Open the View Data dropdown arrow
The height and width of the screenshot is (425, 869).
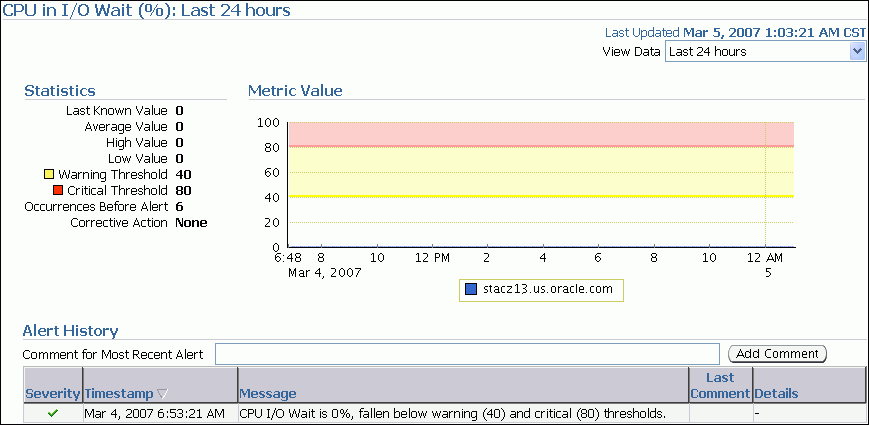click(x=856, y=52)
